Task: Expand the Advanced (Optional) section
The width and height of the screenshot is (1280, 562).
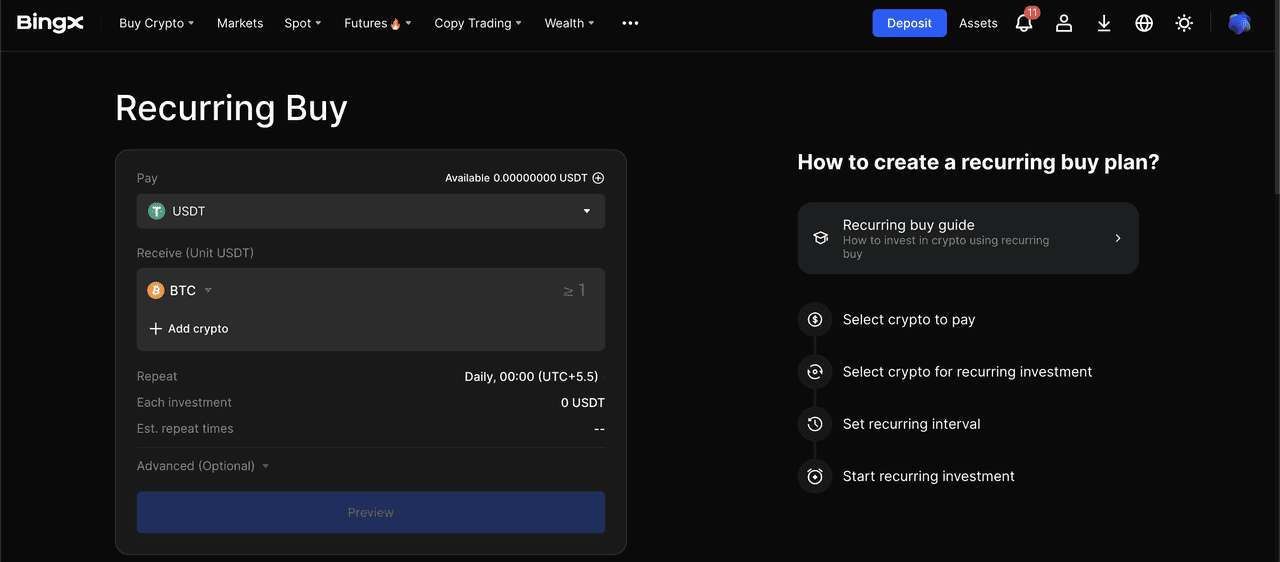Action: (203, 466)
